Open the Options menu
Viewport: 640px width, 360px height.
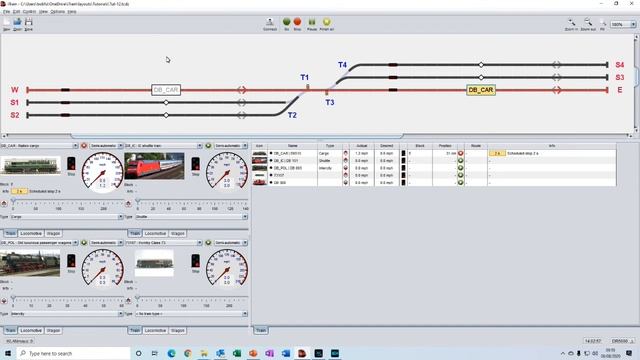pos(58,11)
